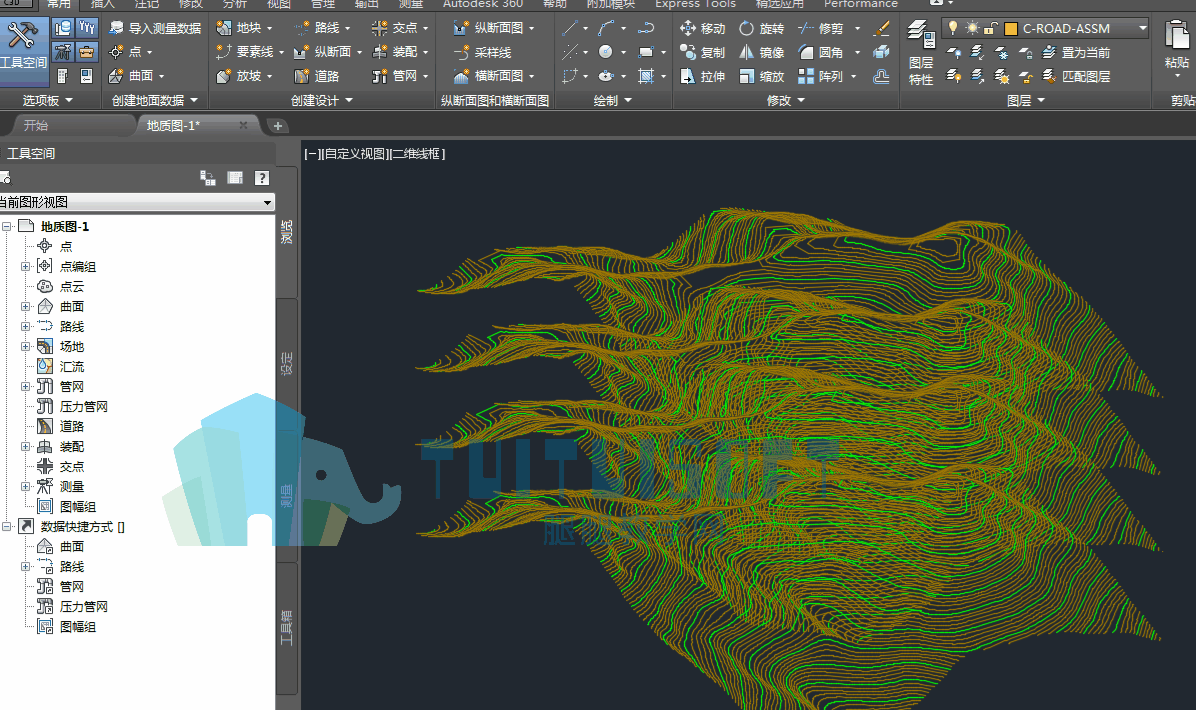Toggle the lock icon for layer C-ROAD-ASSM
1196x710 pixels.
click(990, 28)
